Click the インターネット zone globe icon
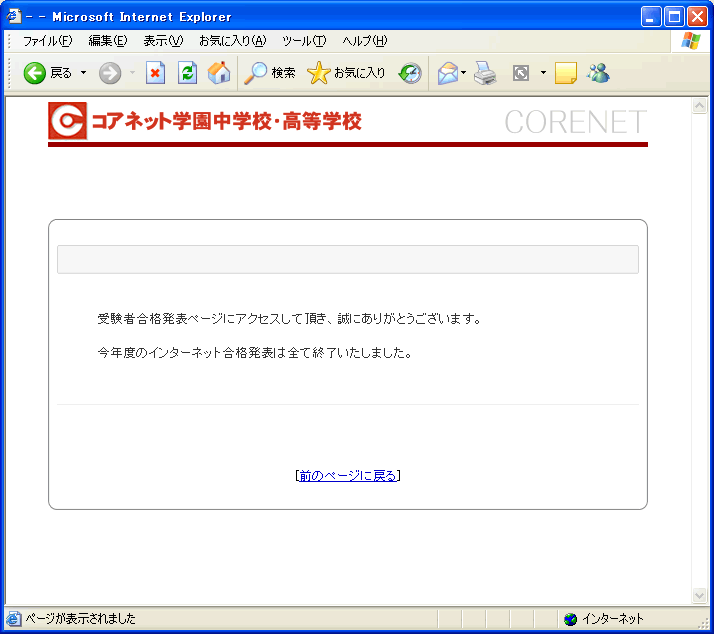The width and height of the screenshot is (714, 634). click(570, 619)
